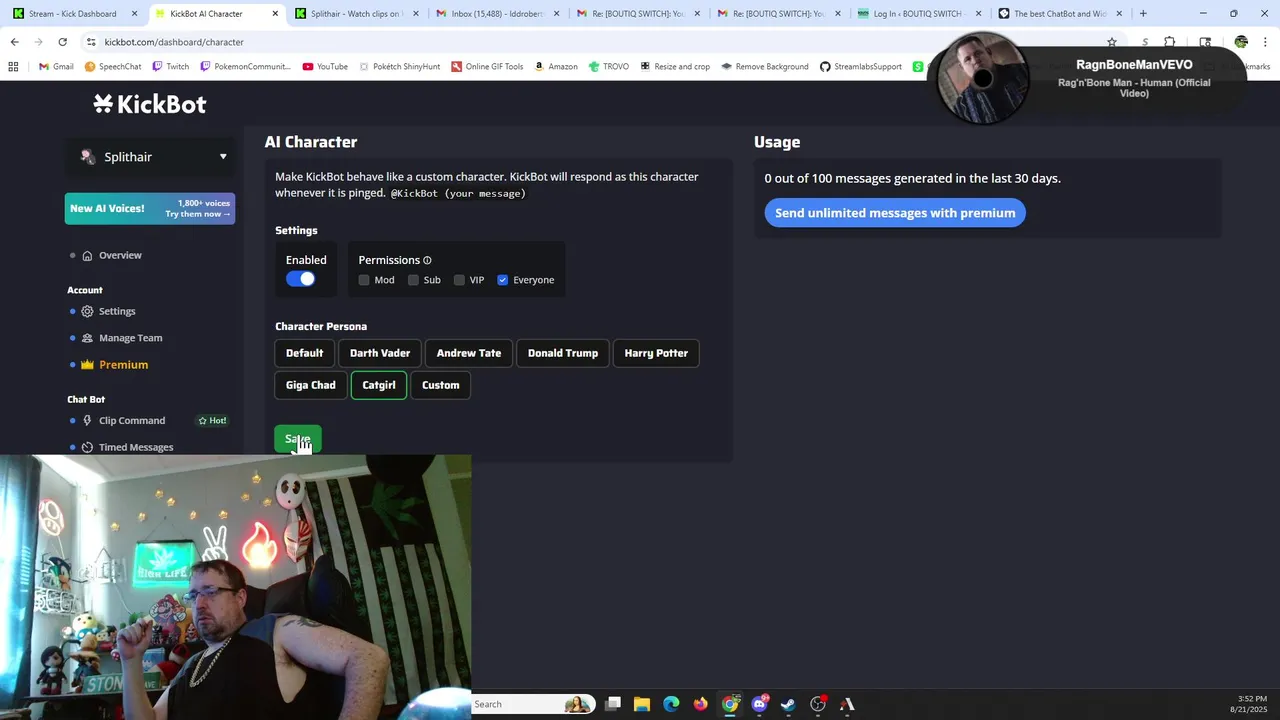Screen dimensions: 1280x720
Task: Open Discord from taskbar
Action: [x=760, y=704]
